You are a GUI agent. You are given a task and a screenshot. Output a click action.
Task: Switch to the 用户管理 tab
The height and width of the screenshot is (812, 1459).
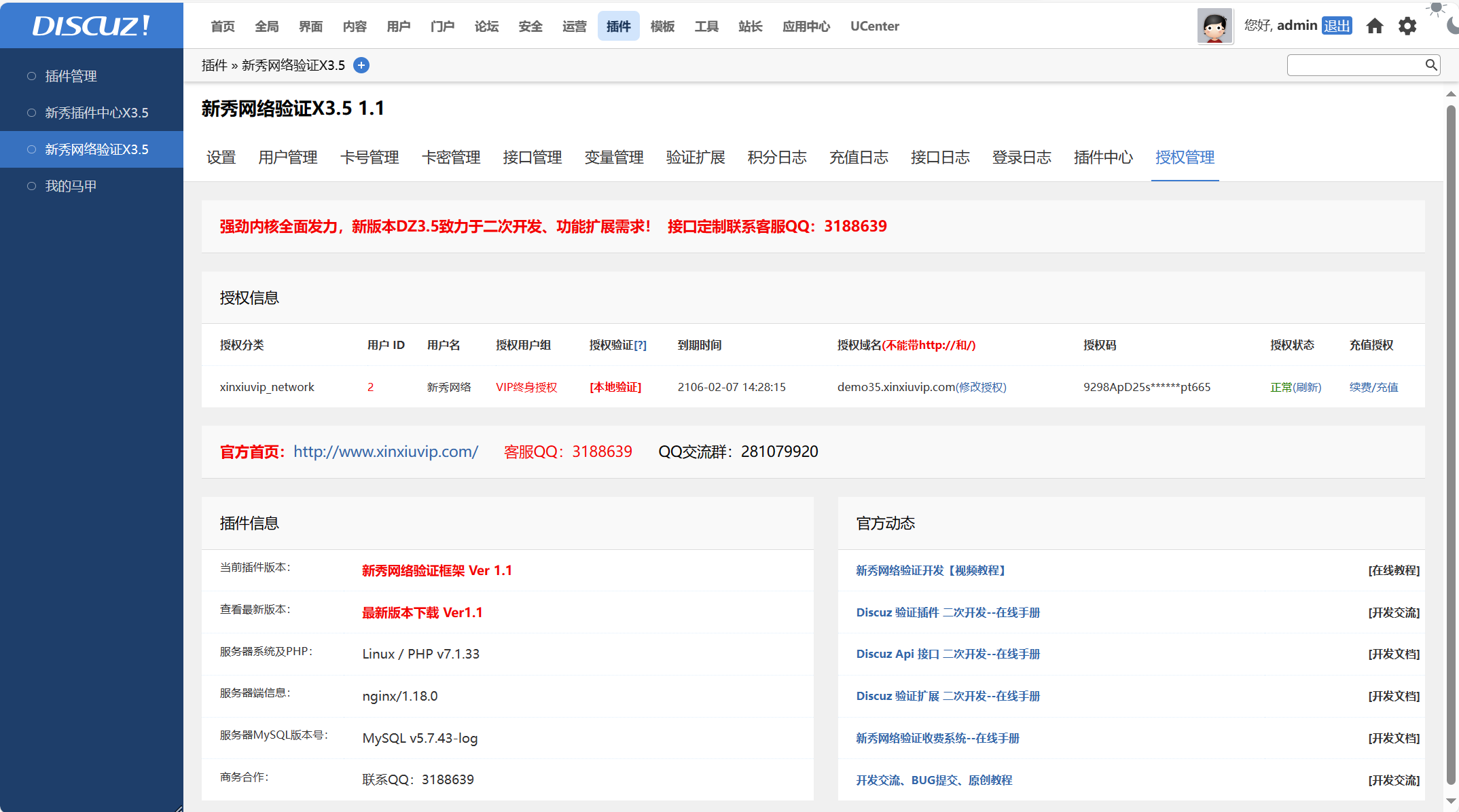[x=288, y=158]
